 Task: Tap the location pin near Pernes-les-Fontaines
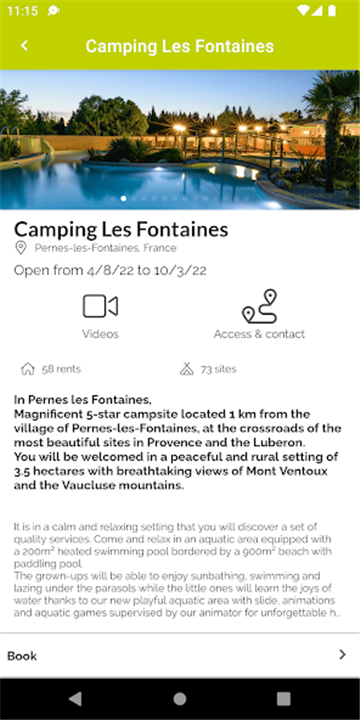(21, 248)
